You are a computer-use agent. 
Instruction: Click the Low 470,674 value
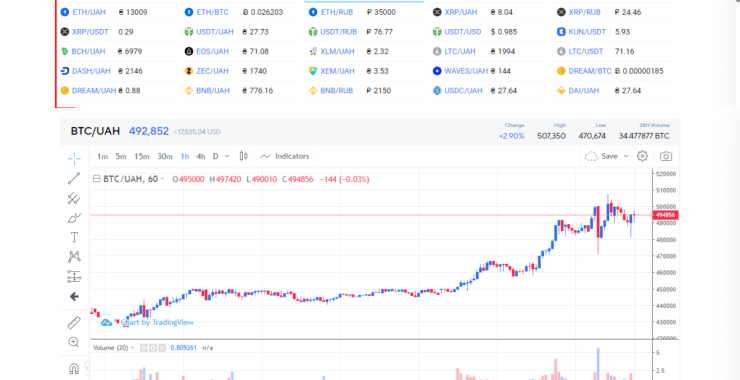pyautogui.click(x=592, y=136)
